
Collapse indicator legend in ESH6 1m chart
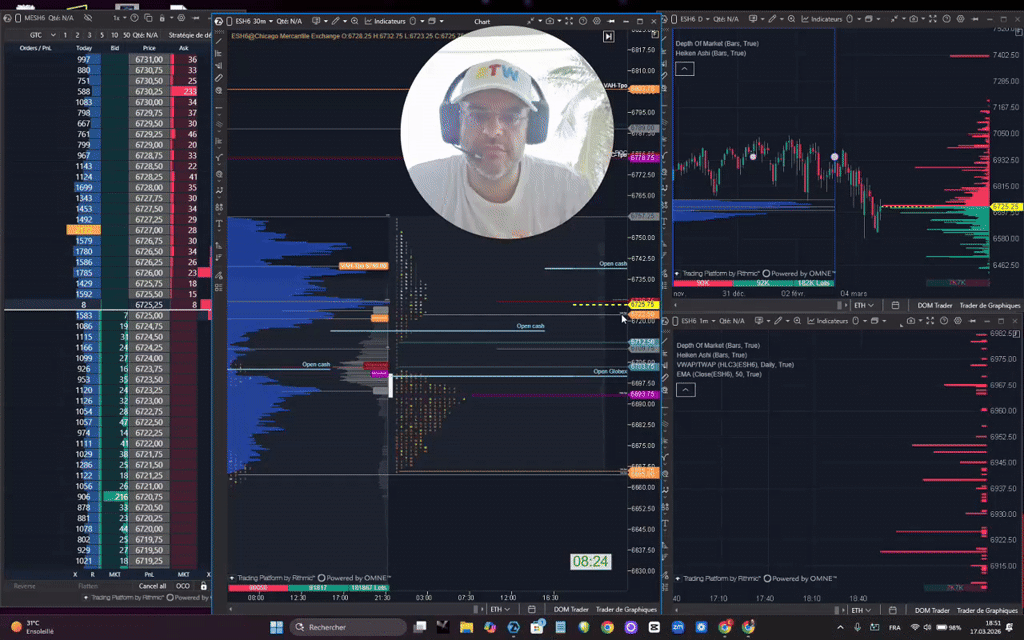click(x=685, y=390)
